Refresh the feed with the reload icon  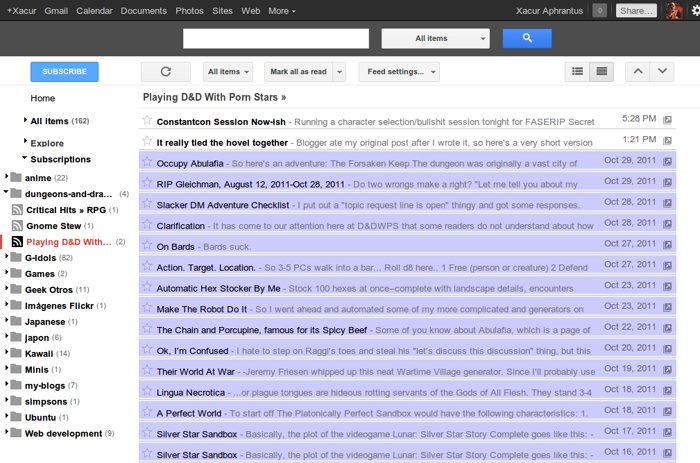pyautogui.click(x=166, y=71)
